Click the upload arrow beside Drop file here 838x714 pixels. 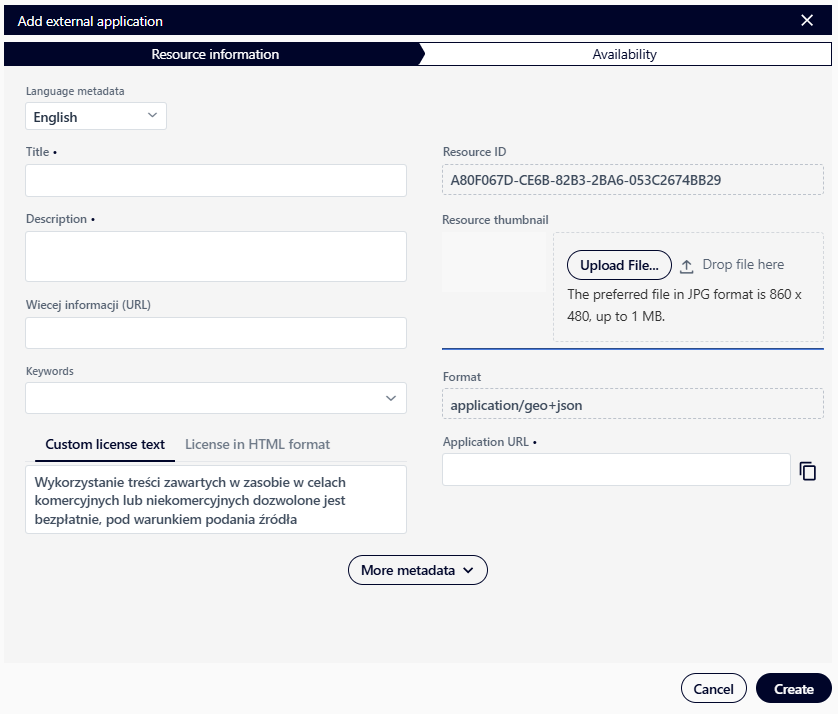click(x=688, y=264)
